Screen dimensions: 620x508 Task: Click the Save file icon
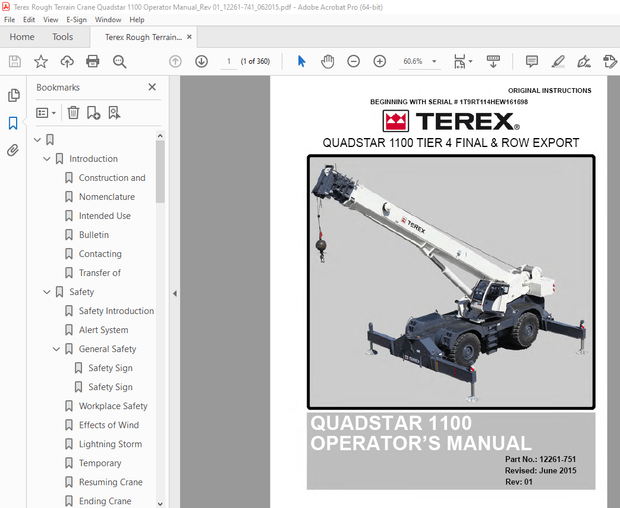click(x=15, y=61)
